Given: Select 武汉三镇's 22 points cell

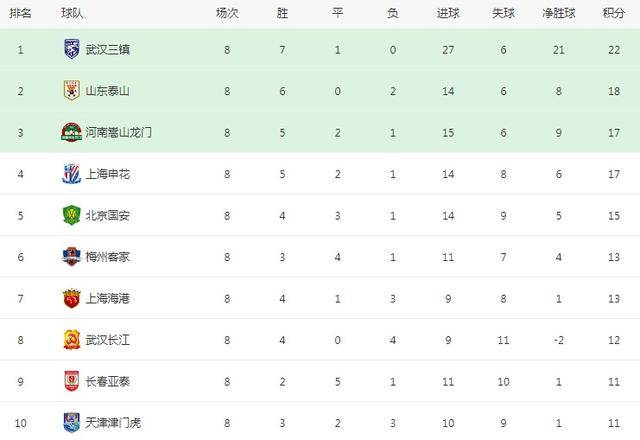Looking at the screenshot, I should [614, 50].
